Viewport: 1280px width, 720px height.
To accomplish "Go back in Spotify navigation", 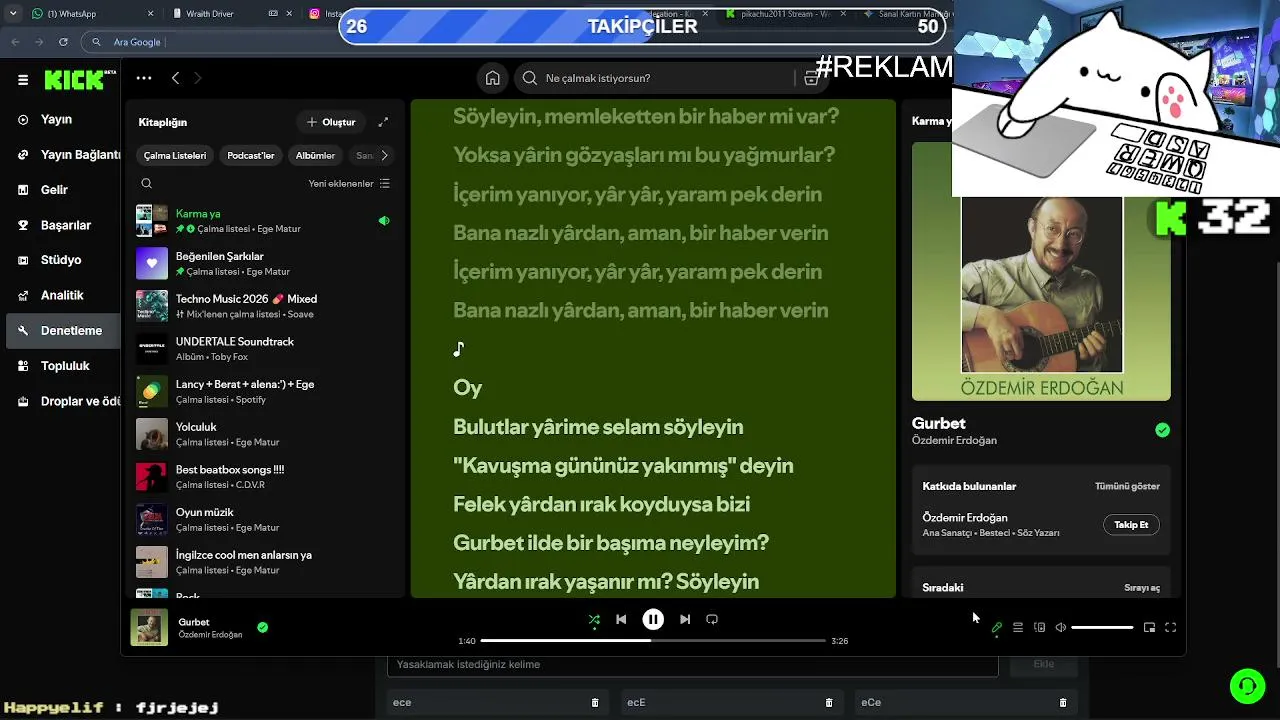I will tap(175, 78).
